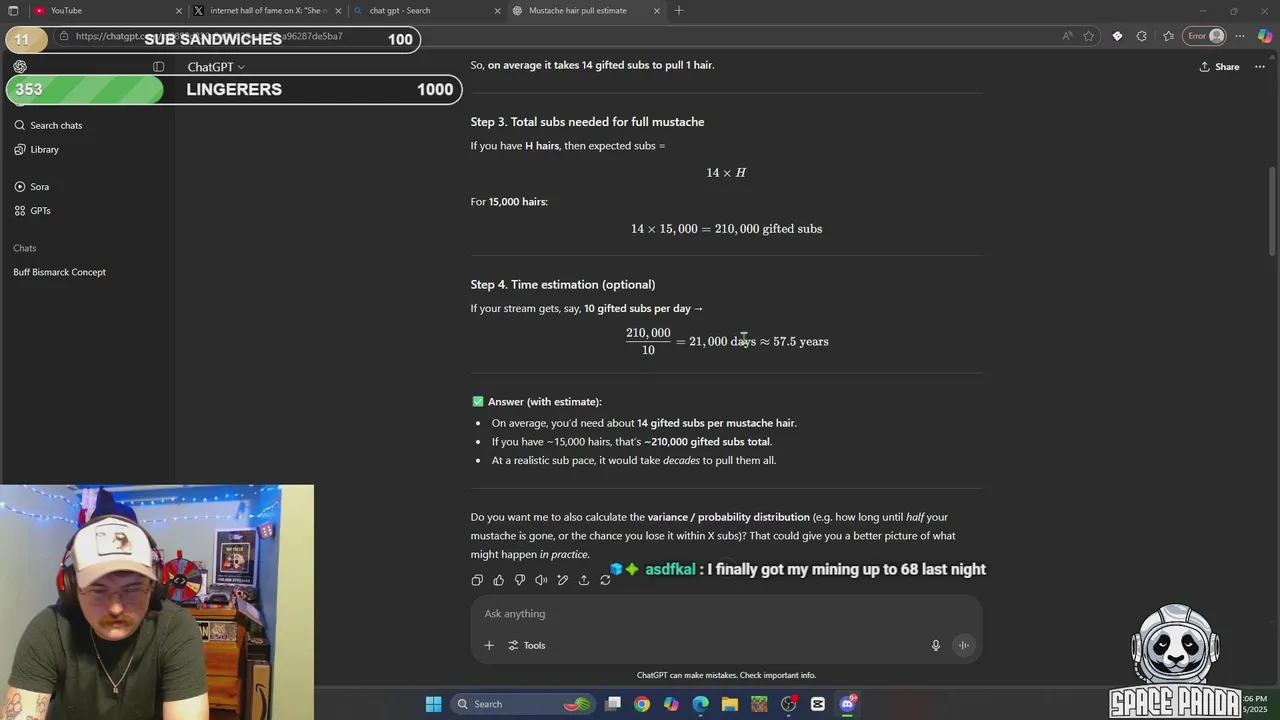Switch to chat gpt - Search tab
This screenshot has width=1280, height=720.
point(427,11)
